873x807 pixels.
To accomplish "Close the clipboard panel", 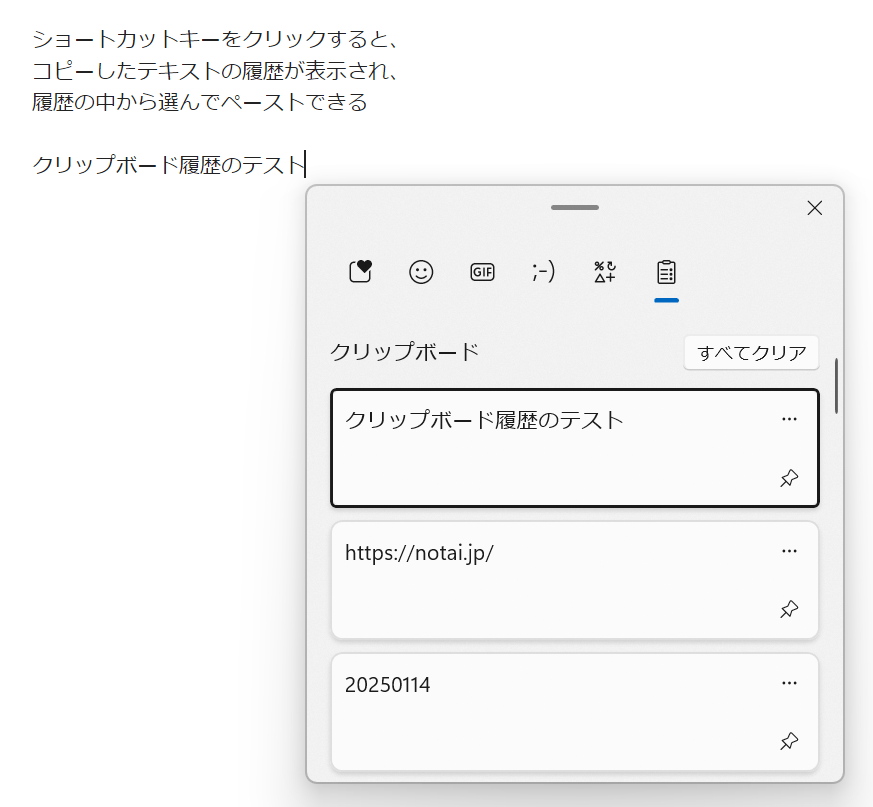I will (814, 208).
